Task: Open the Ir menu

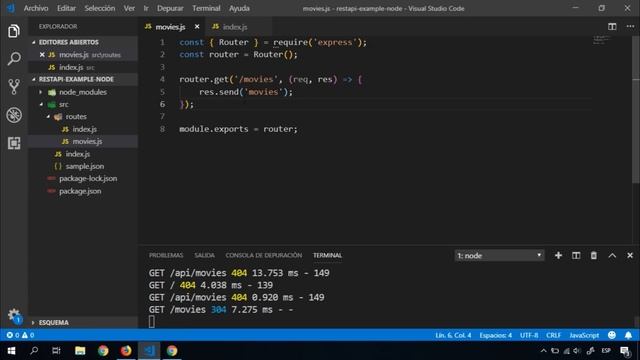Action: tap(146, 8)
